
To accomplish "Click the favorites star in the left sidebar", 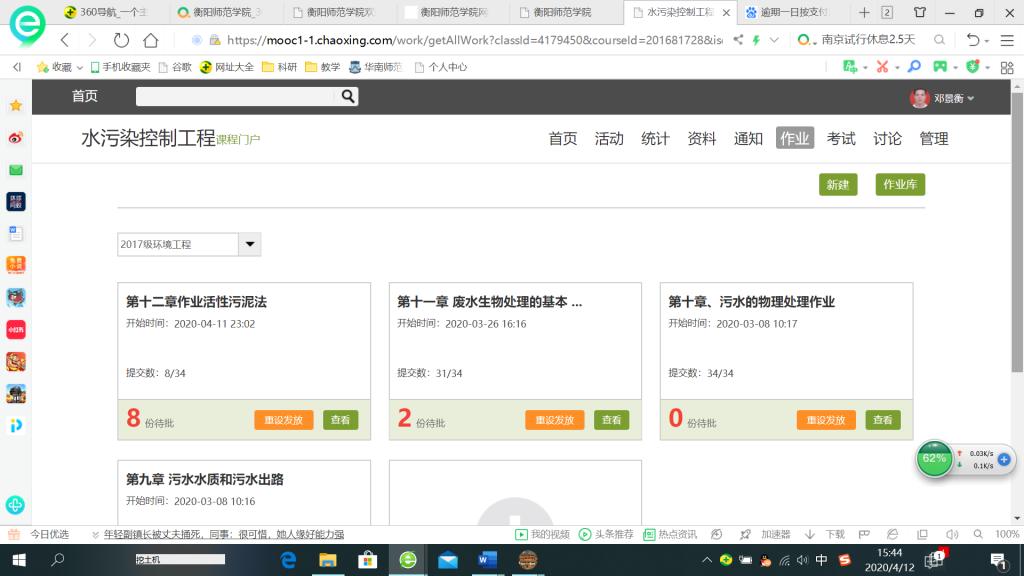I will (16, 105).
